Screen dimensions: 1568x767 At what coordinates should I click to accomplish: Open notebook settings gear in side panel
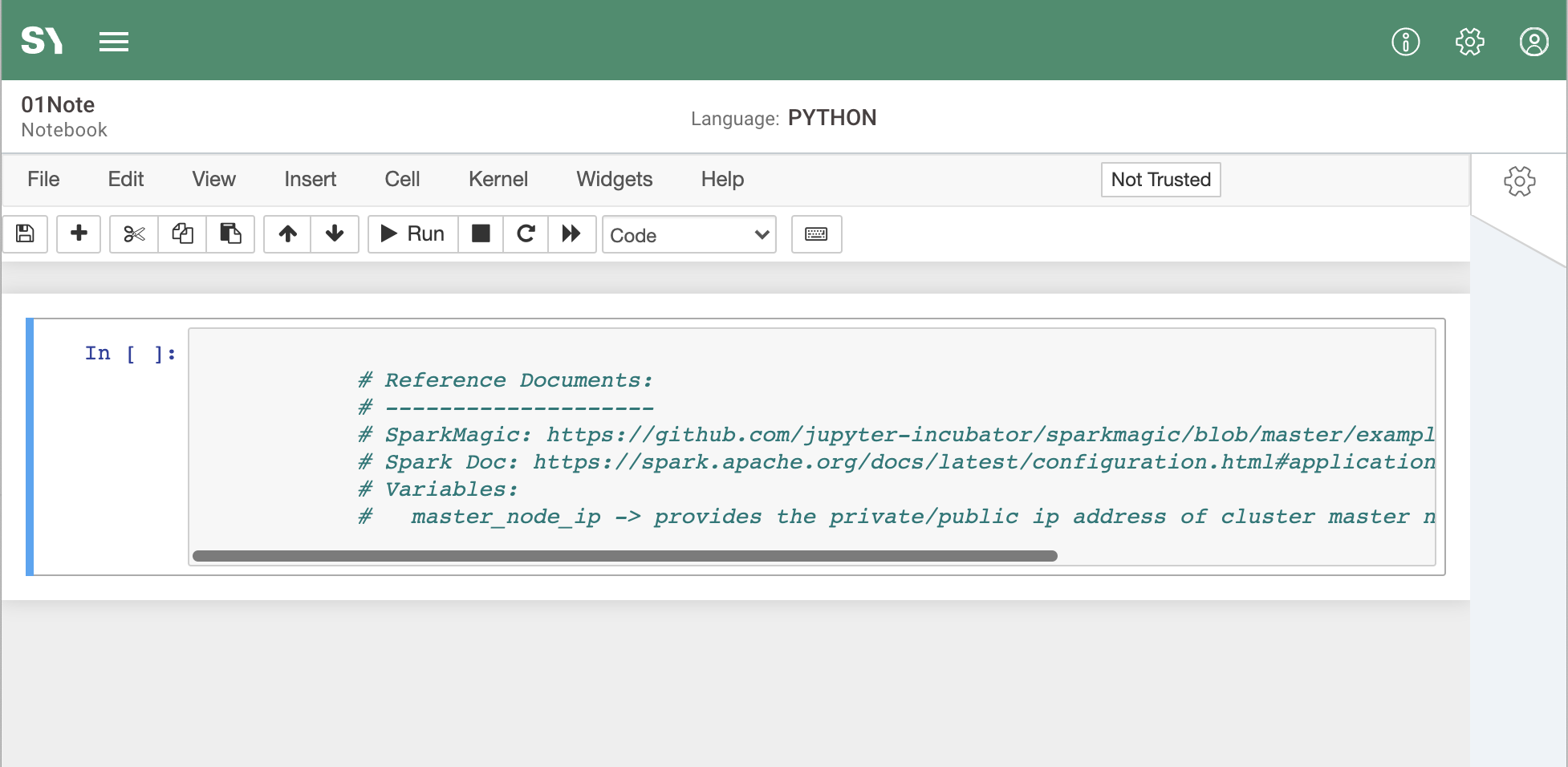[x=1519, y=181]
